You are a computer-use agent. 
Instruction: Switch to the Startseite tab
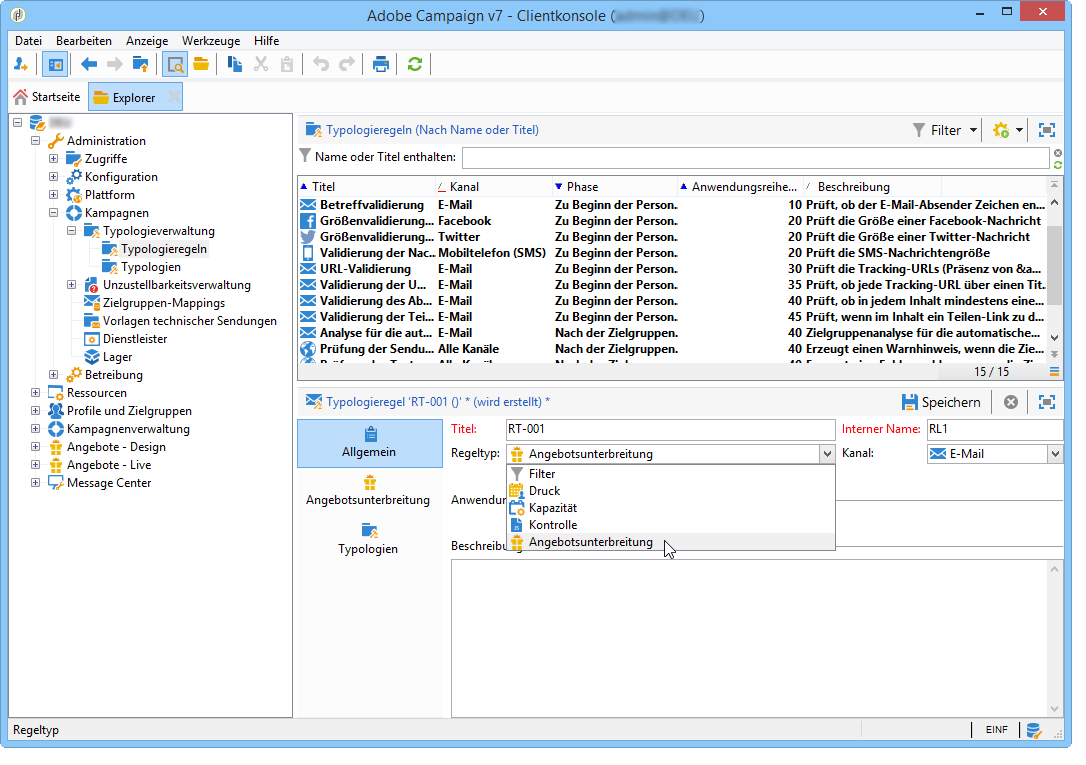click(x=48, y=97)
